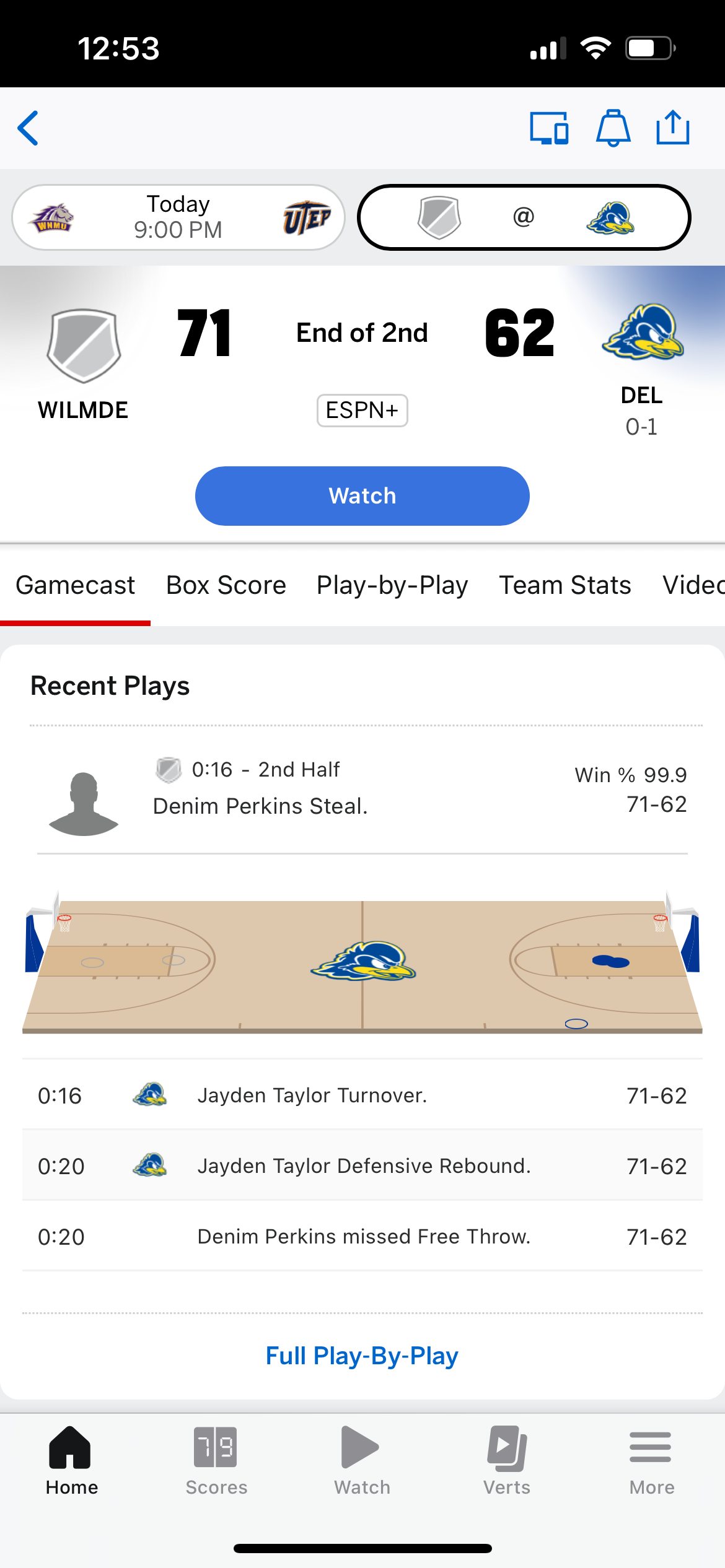
Task: Switch to the Play-by-Play tab
Action: [x=392, y=585]
